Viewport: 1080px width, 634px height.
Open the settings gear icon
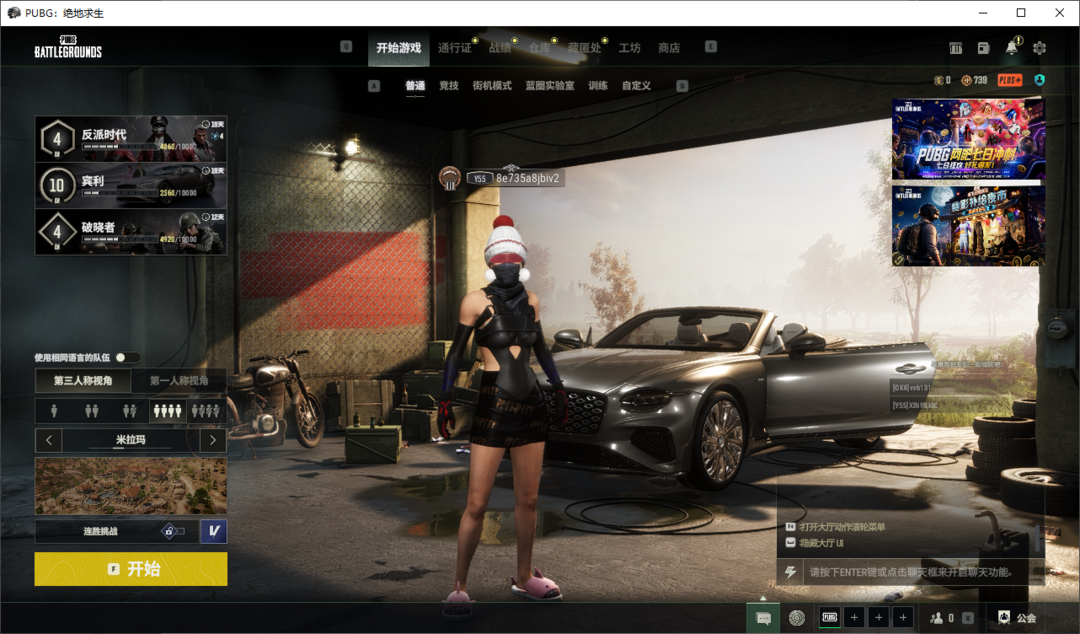click(1039, 48)
